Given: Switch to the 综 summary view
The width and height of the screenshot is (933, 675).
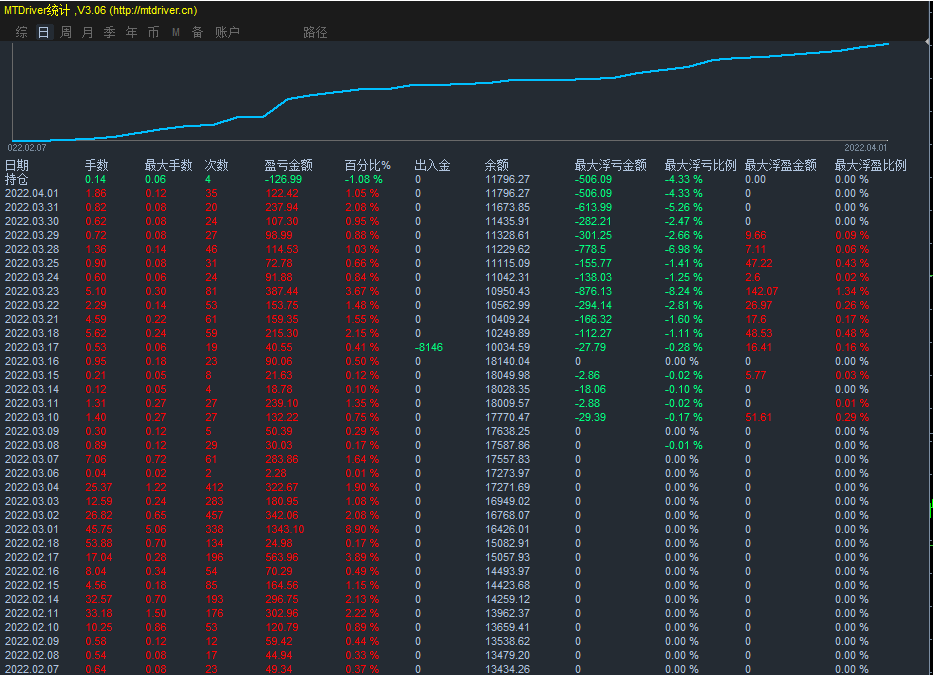Looking at the screenshot, I should point(22,32).
